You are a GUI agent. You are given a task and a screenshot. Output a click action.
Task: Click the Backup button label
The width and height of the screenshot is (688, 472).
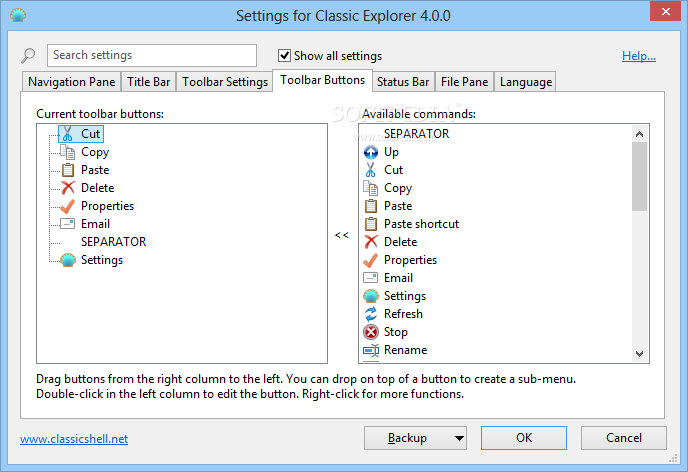[407, 438]
